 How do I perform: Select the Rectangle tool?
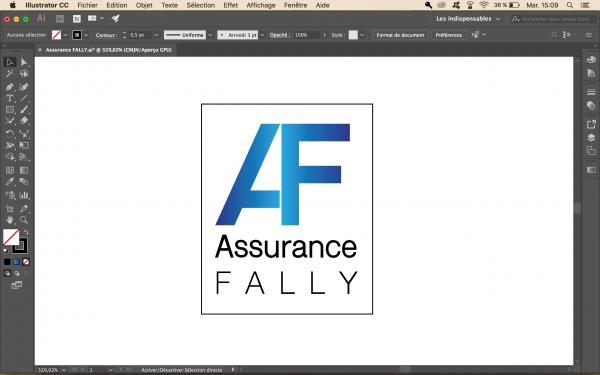(x=10, y=110)
